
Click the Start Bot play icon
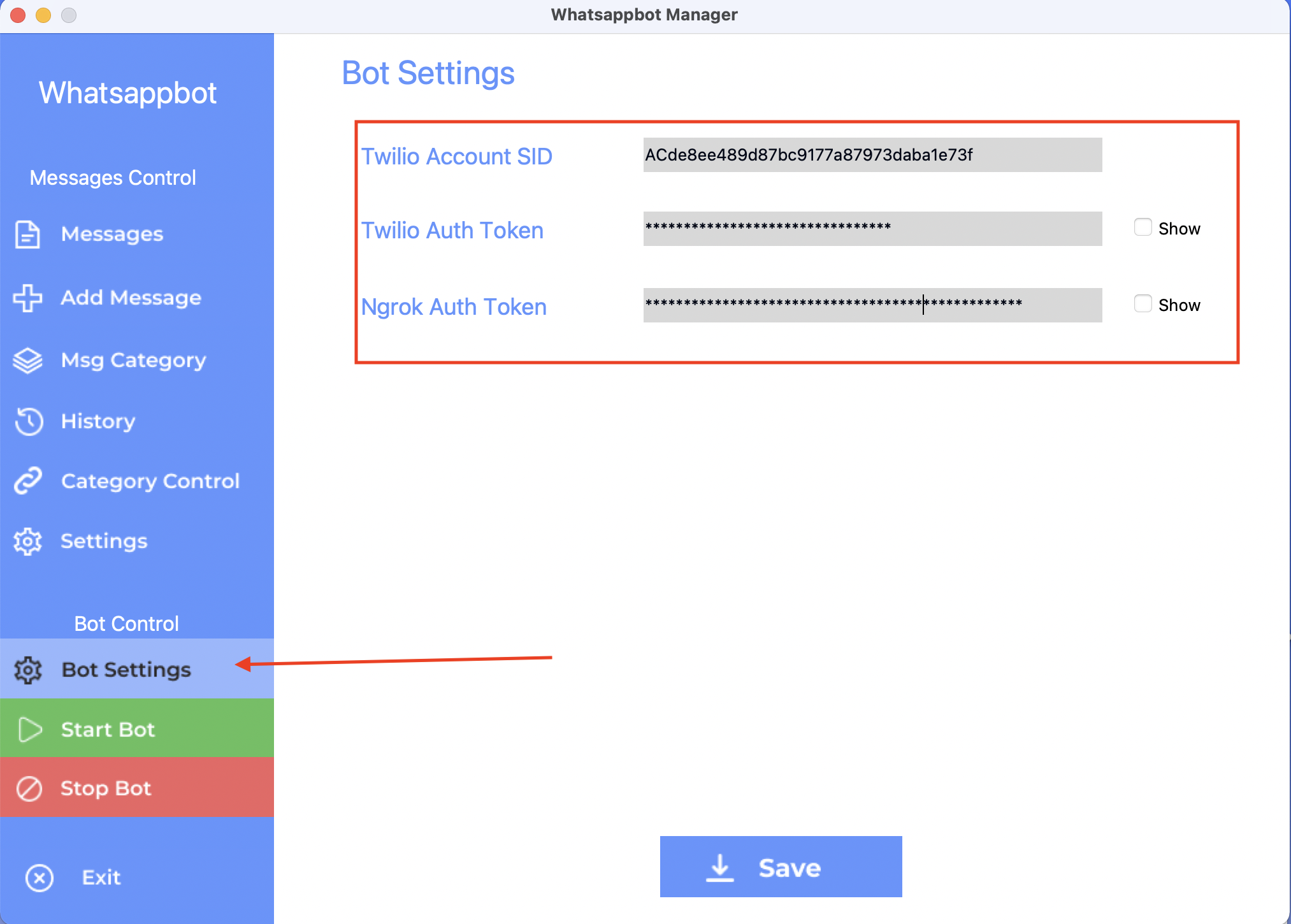point(29,730)
